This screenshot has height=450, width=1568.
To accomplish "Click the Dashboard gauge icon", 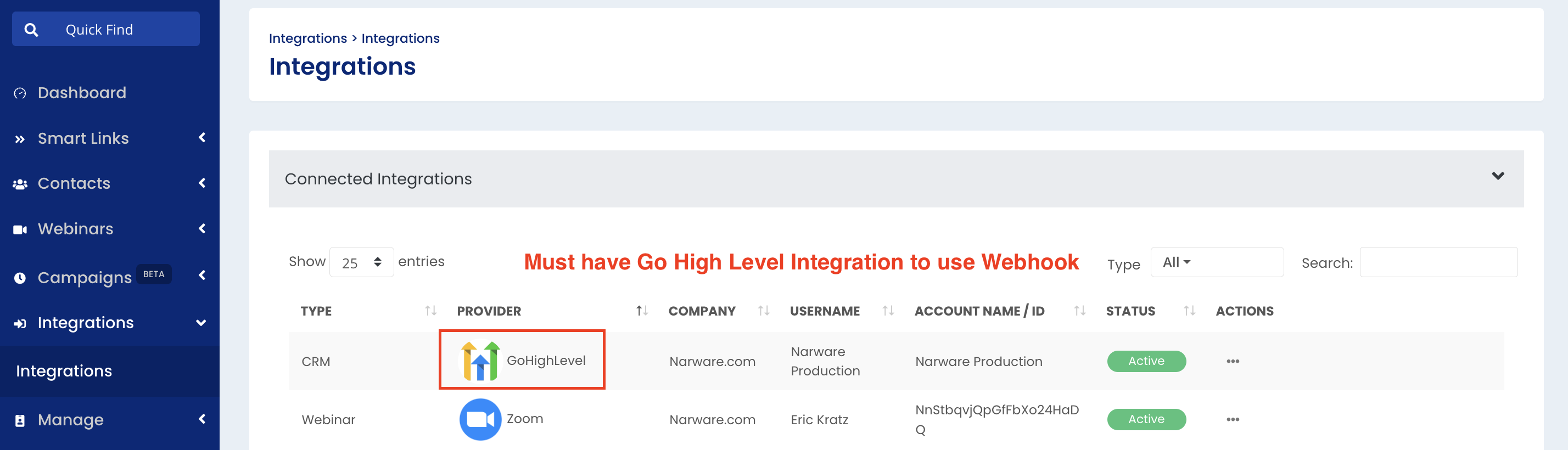I will [20, 93].
